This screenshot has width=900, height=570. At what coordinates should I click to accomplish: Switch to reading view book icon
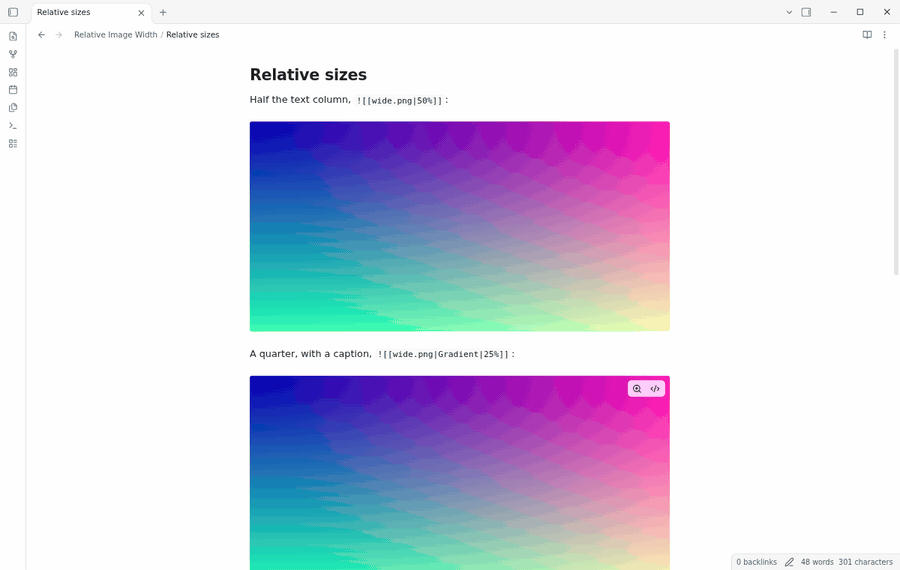[867, 35]
